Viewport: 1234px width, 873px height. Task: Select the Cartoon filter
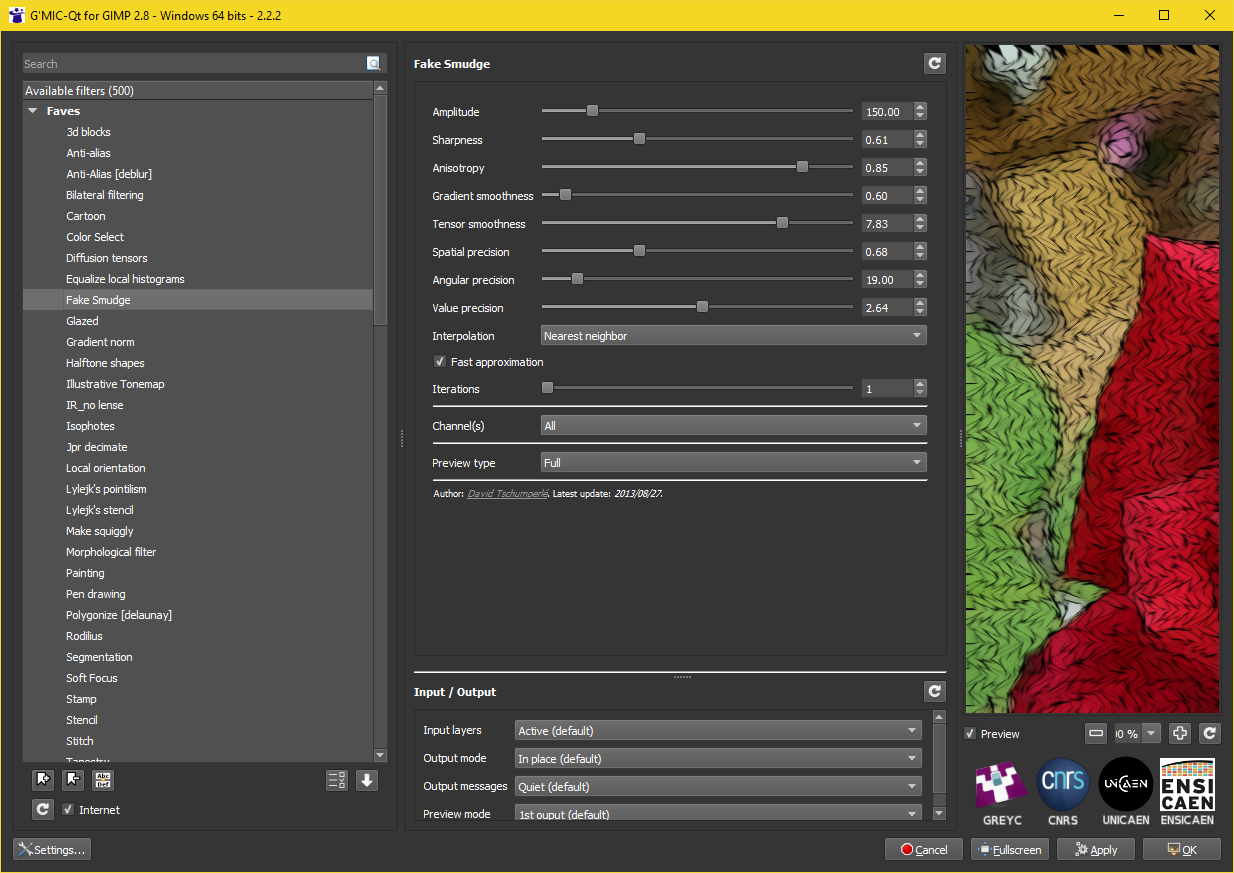click(86, 216)
